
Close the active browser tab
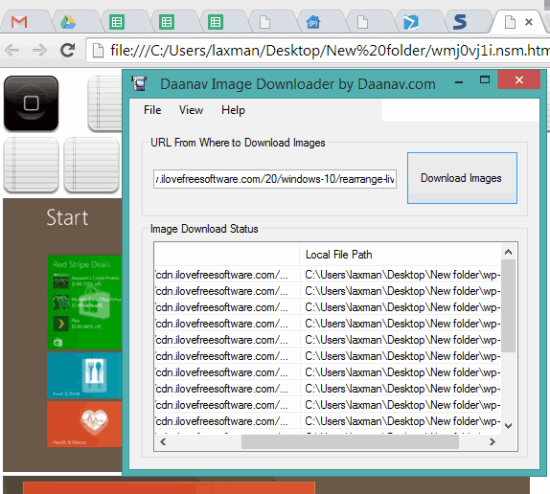(529, 22)
